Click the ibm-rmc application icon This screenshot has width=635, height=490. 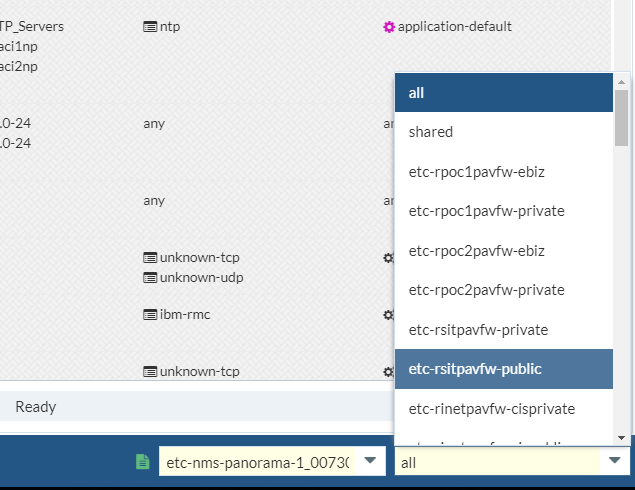(150, 315)
